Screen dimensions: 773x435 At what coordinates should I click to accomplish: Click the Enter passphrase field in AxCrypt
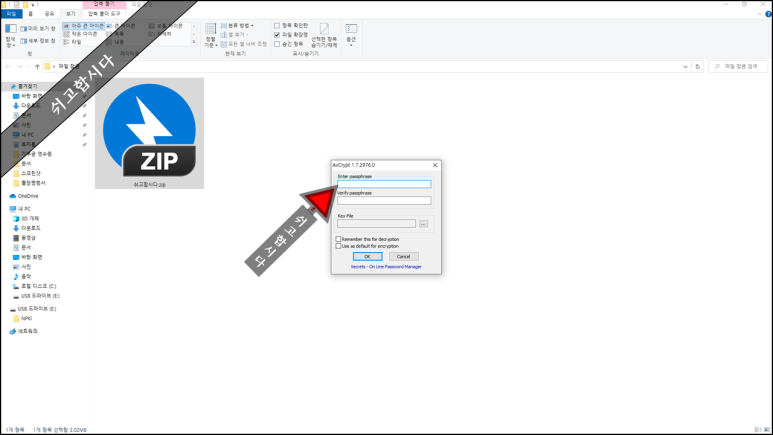tap(384, 184)
